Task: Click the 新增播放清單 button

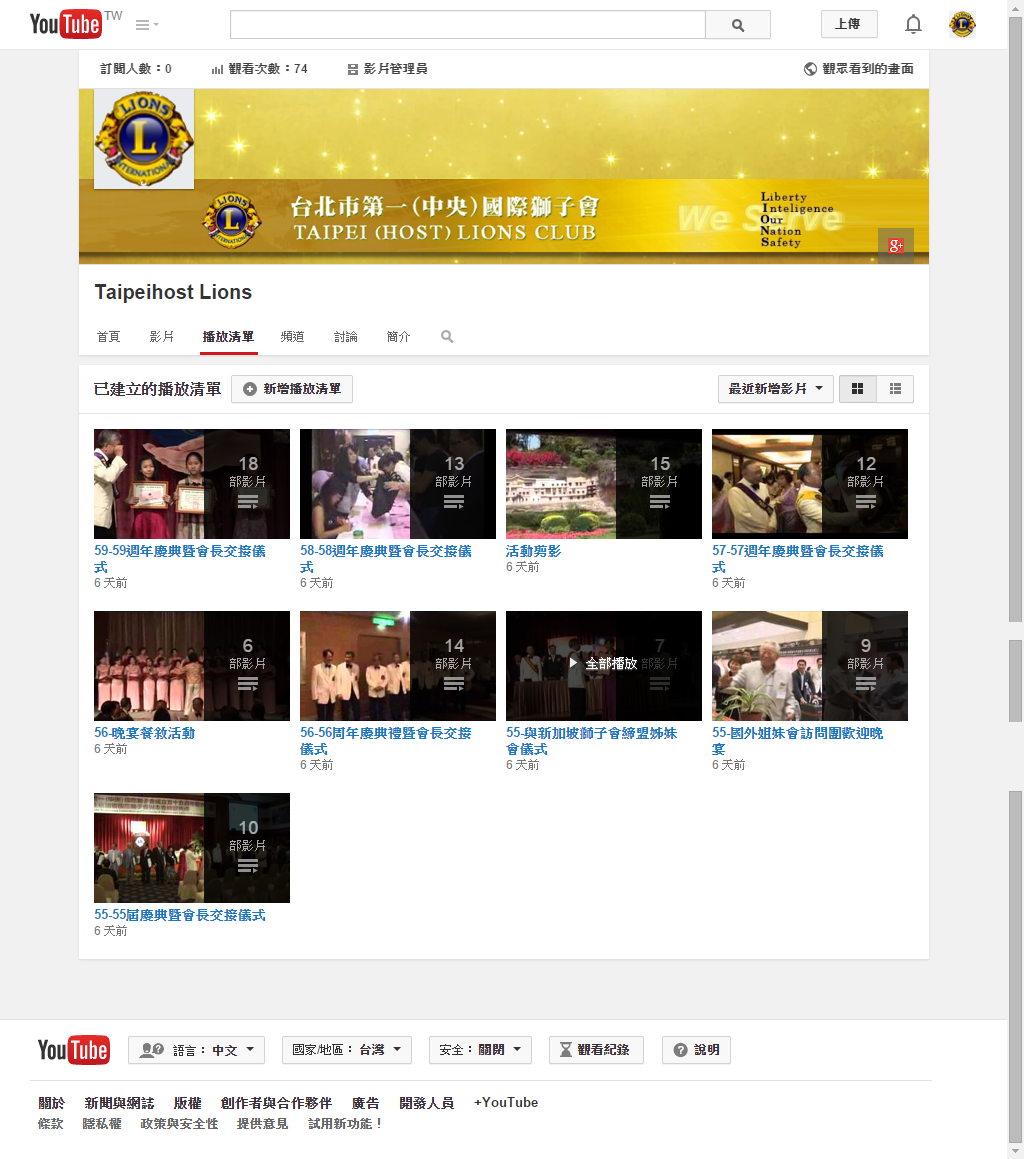Action: [292, 389]
